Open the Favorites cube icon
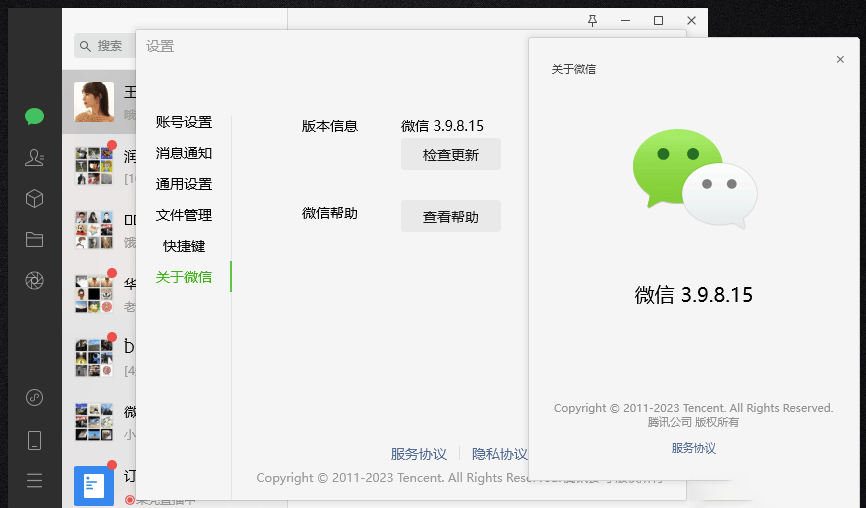The width and height of the screenshot is (866, 508). click(34, 199)
